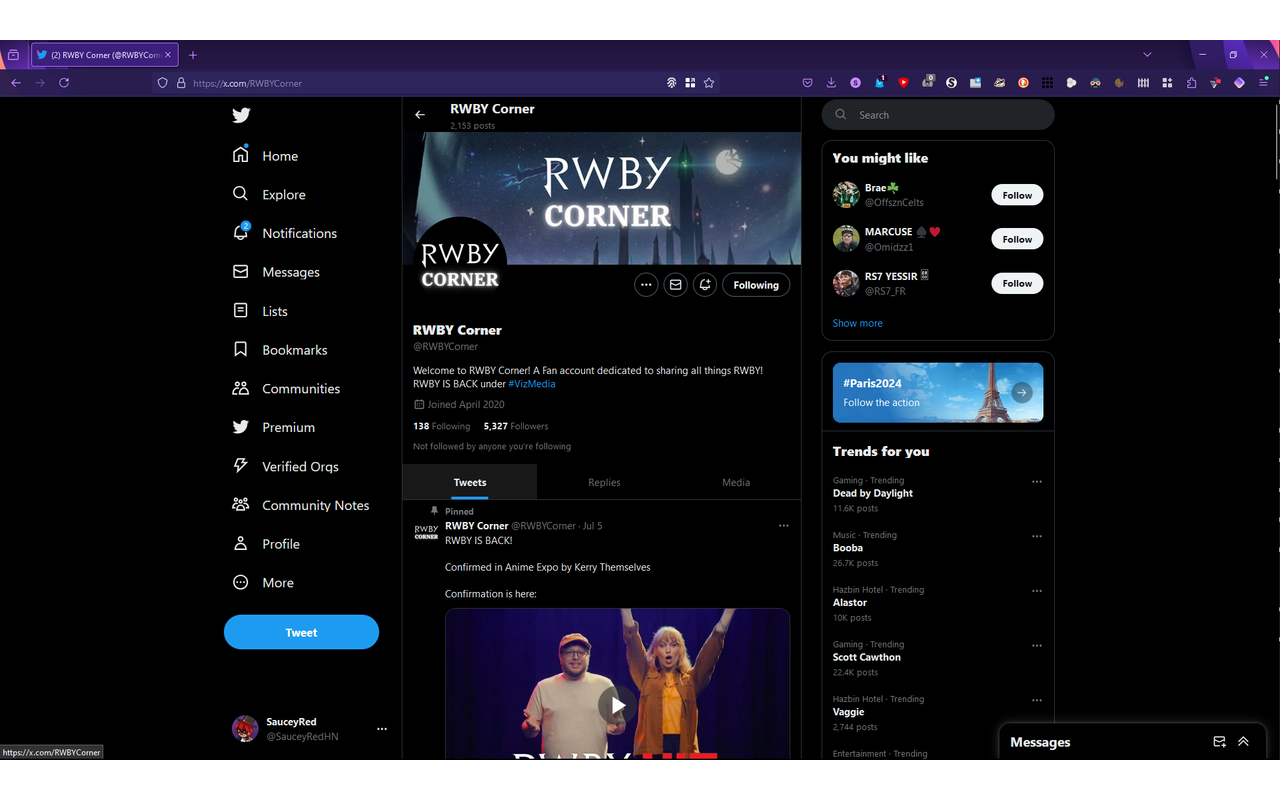Click the envelope message icon on profile
Image resolution: width=1280 pixels, height=800 pixels.
point(676,285)
